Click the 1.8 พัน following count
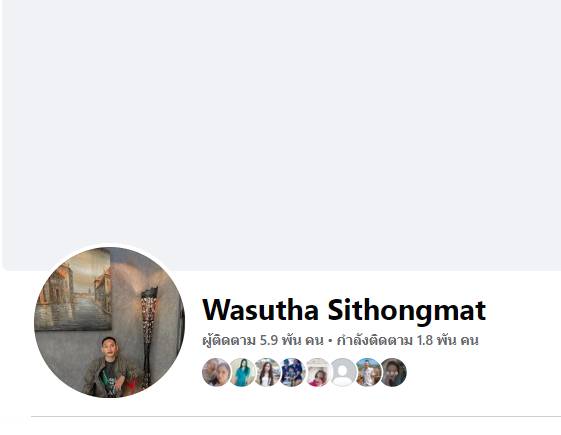The image size is (561, 435). (436, 340)
